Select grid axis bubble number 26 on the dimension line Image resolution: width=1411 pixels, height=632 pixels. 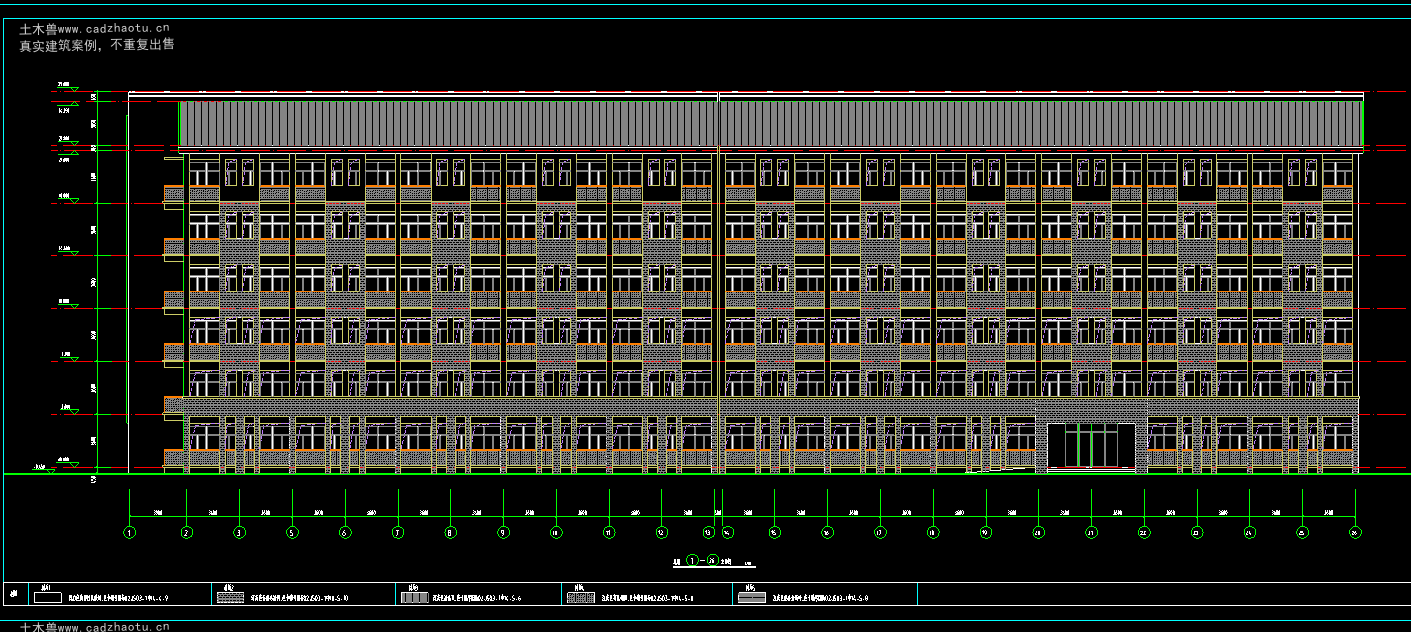1355,533
